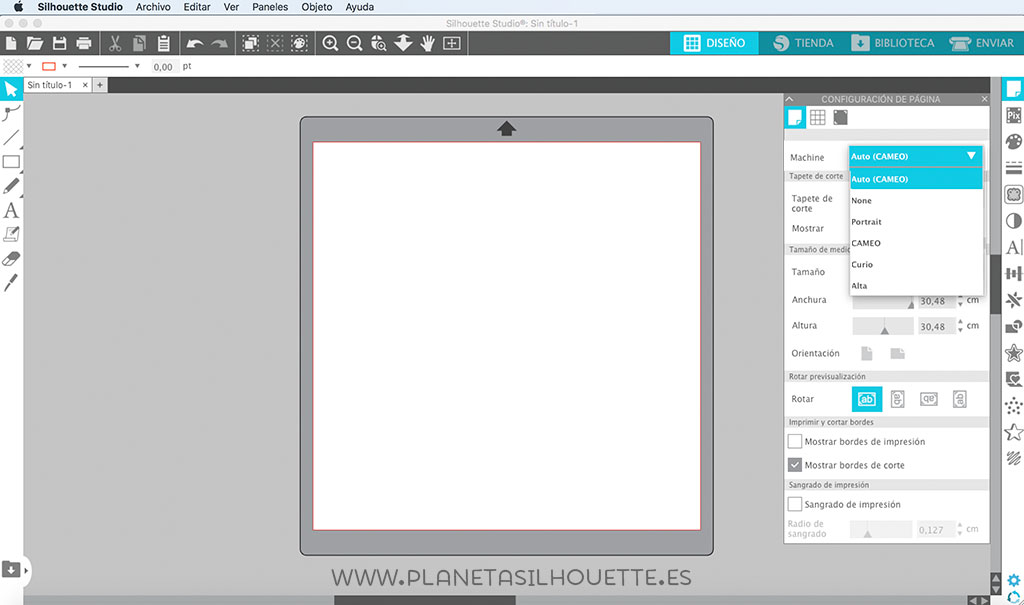The height and width of the screenshot is (605, 1024).
Task: Click the Select All toolbar icon
Action: (250, 43)
